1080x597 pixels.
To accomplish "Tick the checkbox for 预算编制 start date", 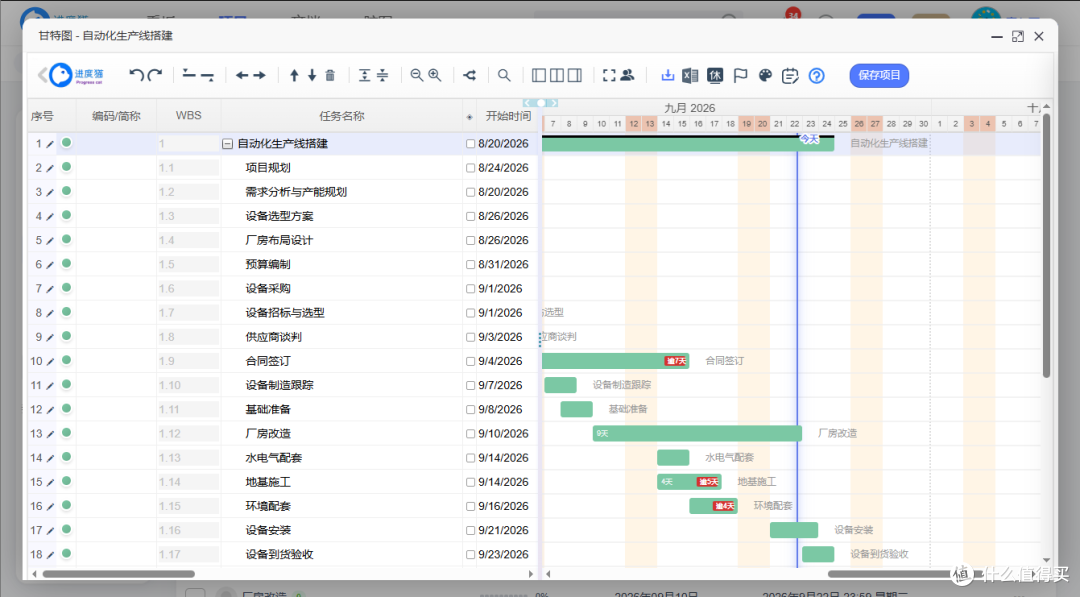I will click(470, 264).
